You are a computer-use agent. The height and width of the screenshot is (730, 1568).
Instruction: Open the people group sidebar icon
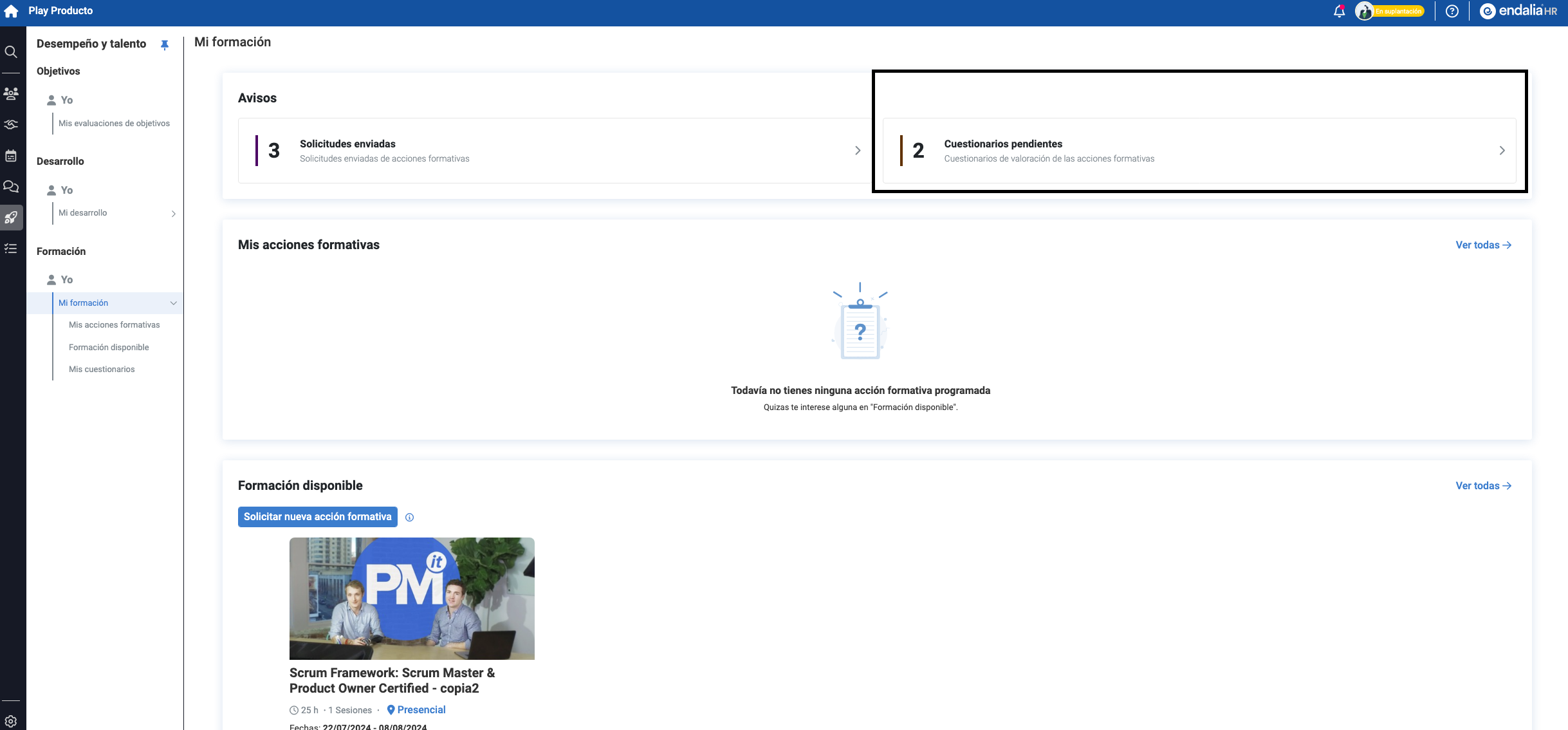coord(11,94)
